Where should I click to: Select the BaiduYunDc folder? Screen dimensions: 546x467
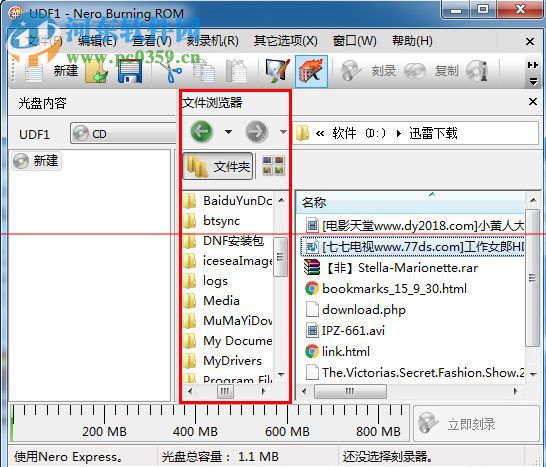tap(228, 201)
